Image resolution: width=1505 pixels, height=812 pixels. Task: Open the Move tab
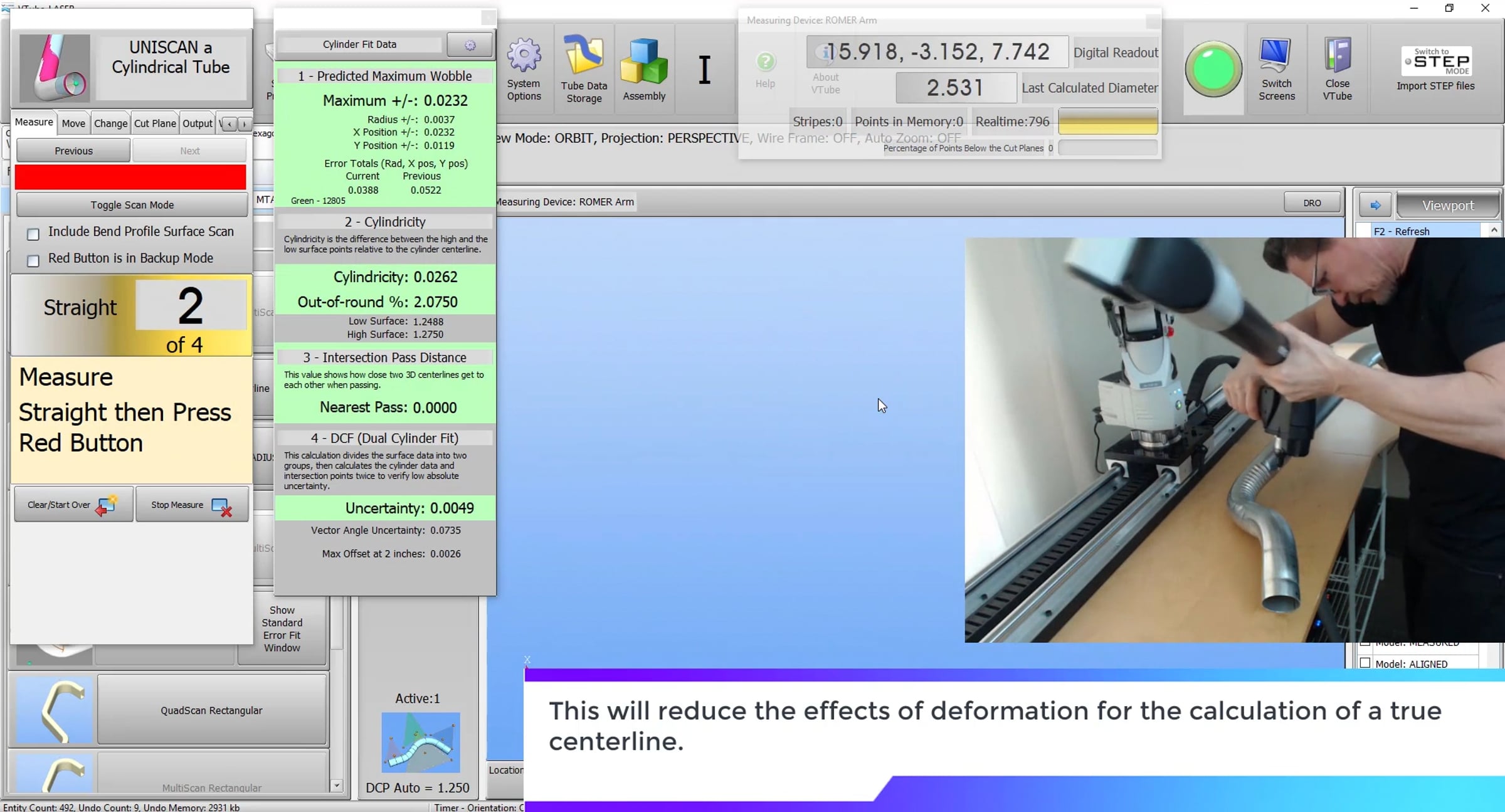click(x=73, y=124)
